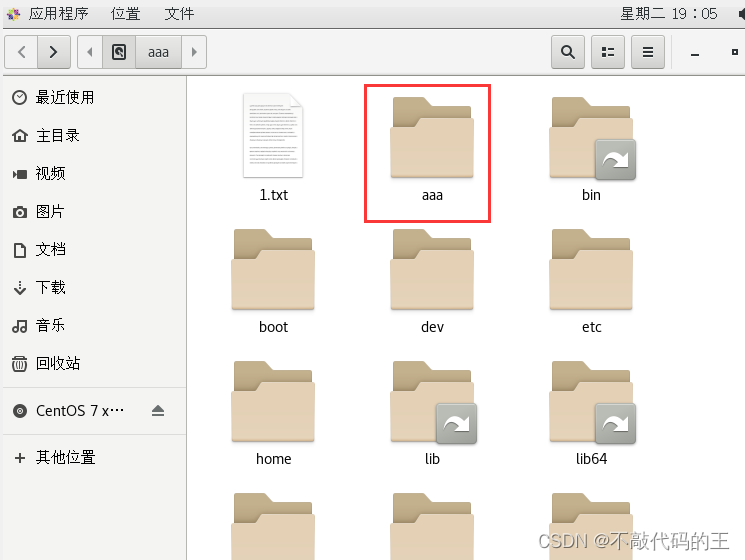The height and width of the screenshot is (560, 745).
Task: Open 其他位置 in sidebar
Action: click(x=95, y=457)
